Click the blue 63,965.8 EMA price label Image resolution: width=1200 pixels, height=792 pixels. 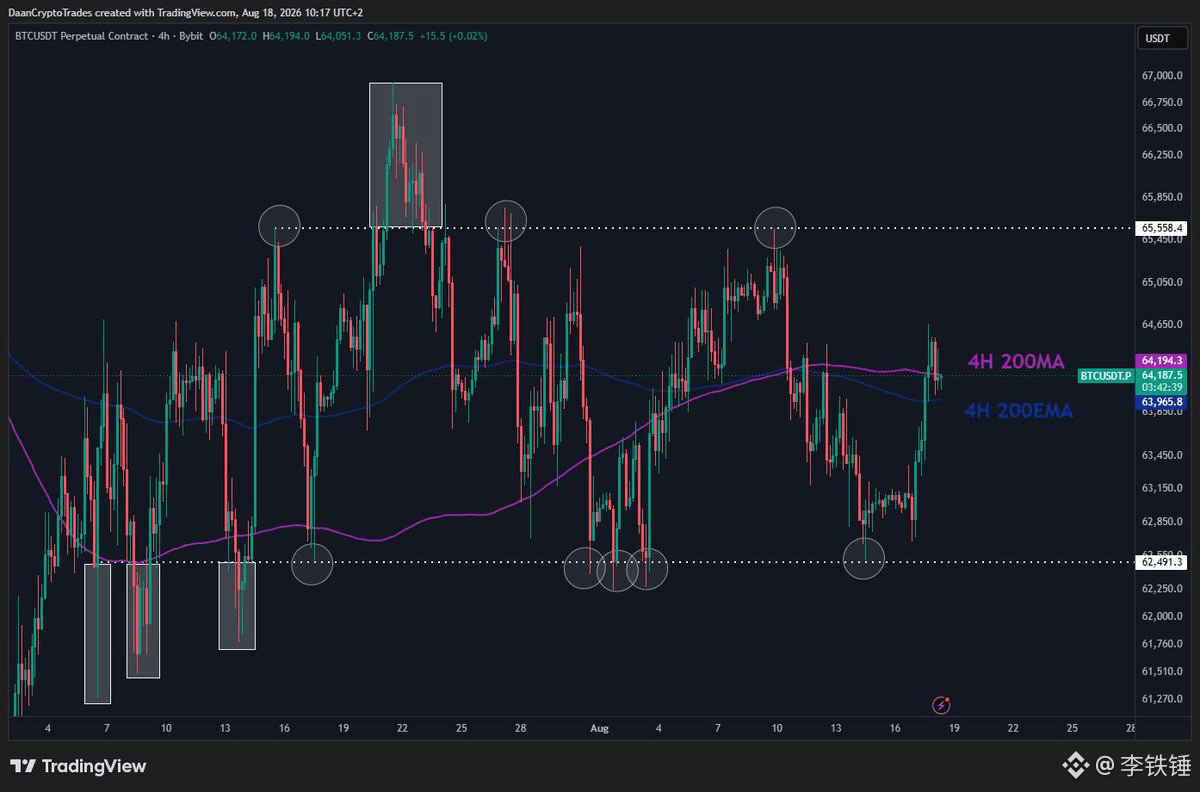[1161, 402]
